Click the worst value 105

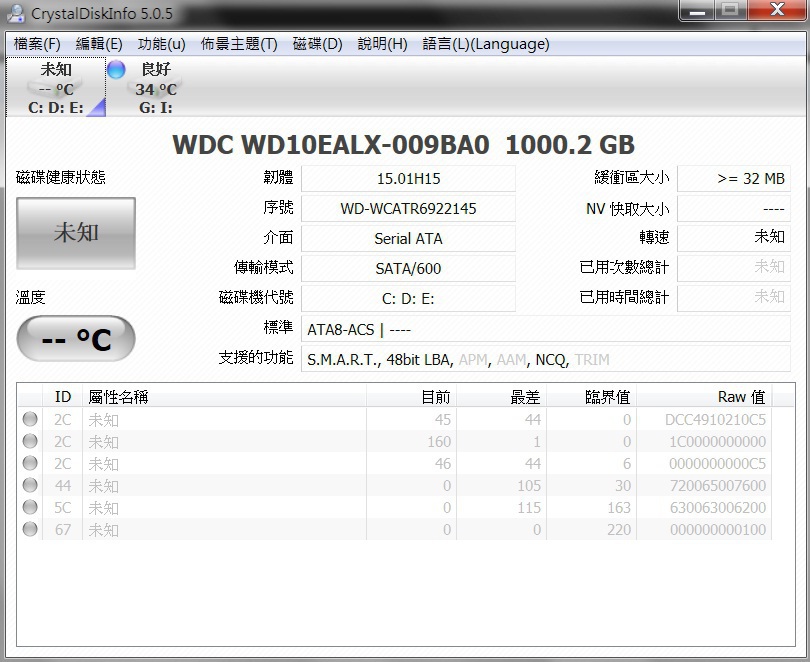coord(529,485)
